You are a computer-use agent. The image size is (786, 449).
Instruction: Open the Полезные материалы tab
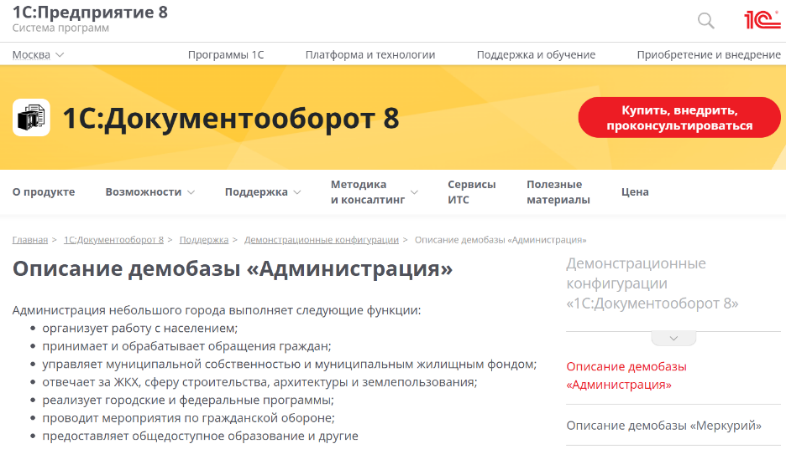pos(558,192)
